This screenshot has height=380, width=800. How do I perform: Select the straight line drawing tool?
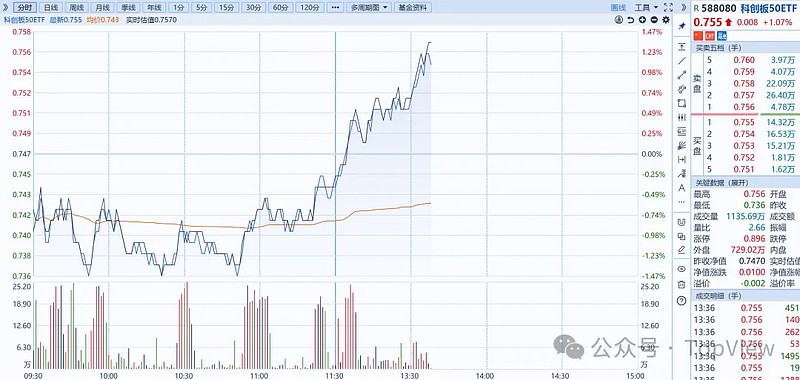[x=681, y=61]
